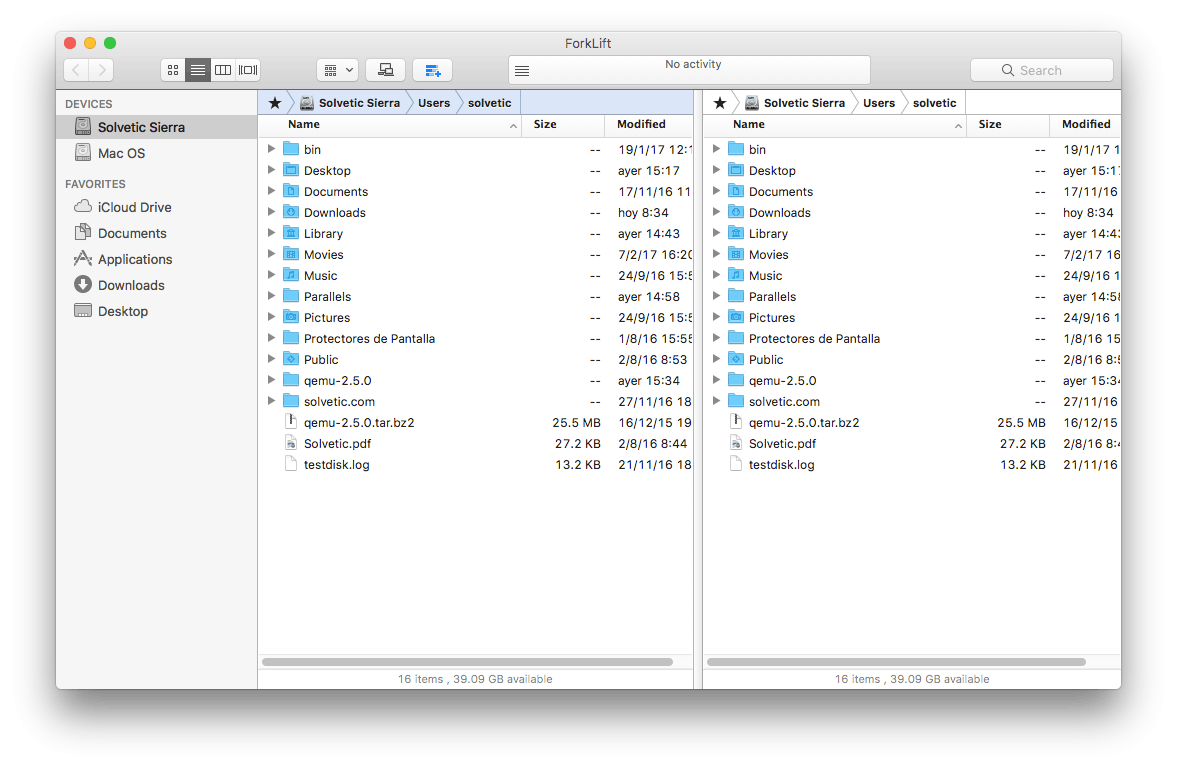Select Desktop folder icon in right pane
This screenshot has width=1177, height=769.
pyautogui.click(x=736, y=170)
